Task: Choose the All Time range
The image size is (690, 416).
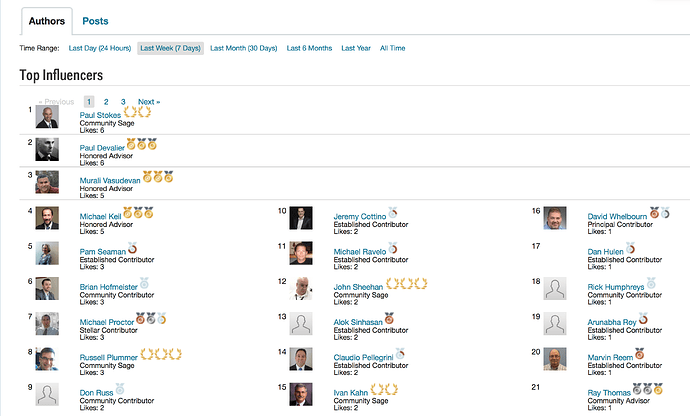Action: click(392, 48)
